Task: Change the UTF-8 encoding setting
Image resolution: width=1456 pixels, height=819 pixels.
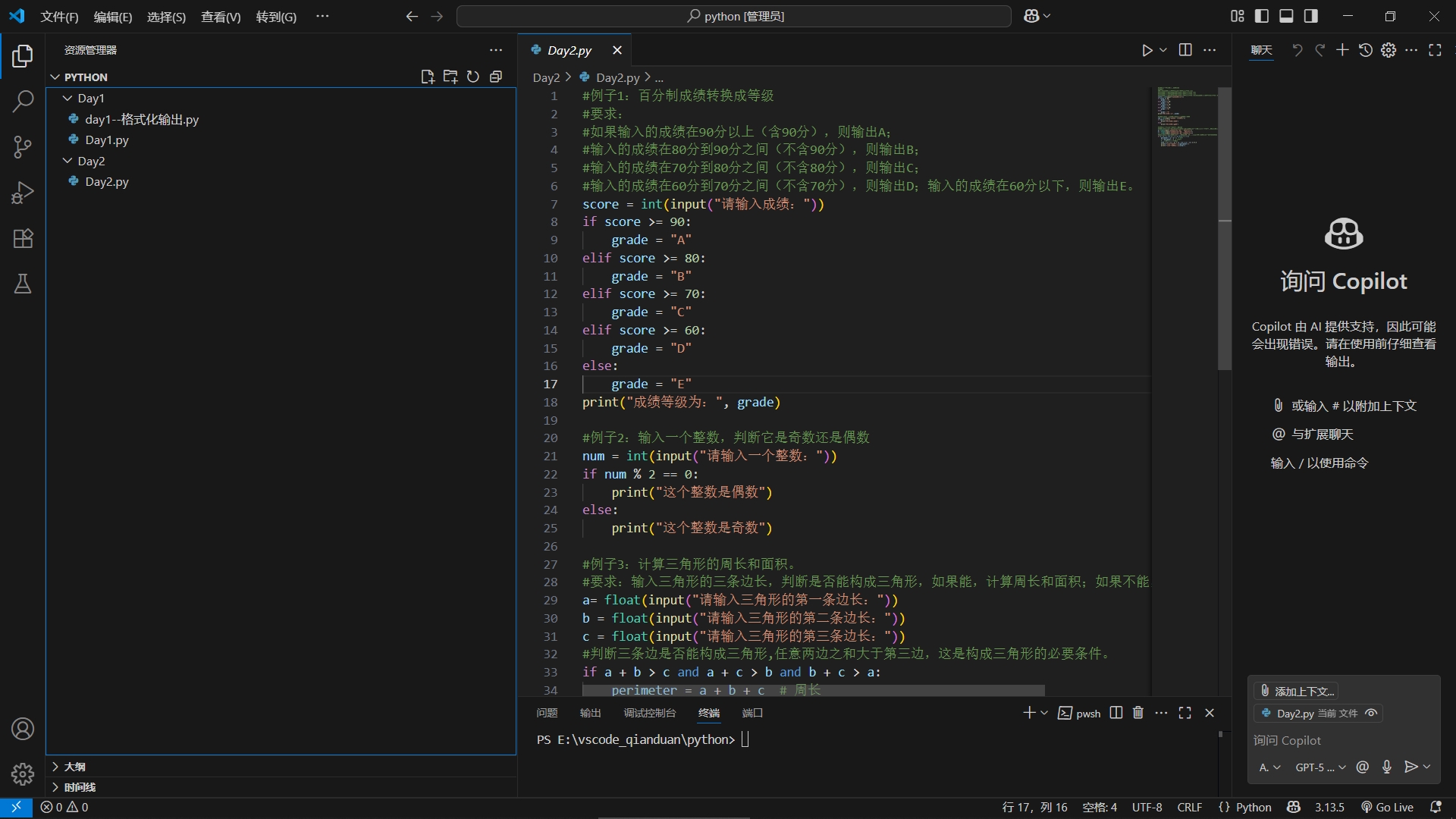Action: coord(1147,808)
